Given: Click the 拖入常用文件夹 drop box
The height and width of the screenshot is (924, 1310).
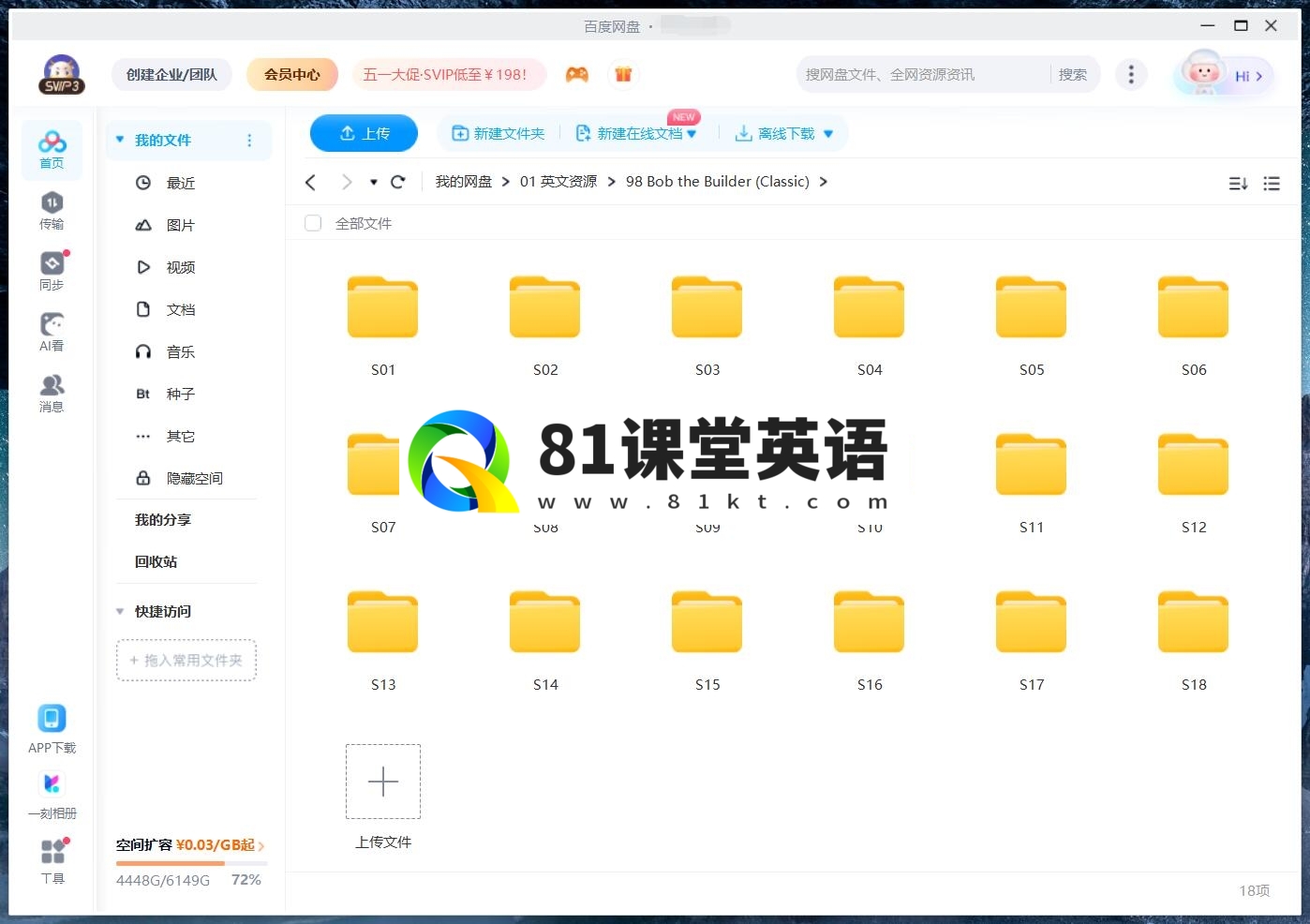Looking at the screenshot, I should coord(186,660).
